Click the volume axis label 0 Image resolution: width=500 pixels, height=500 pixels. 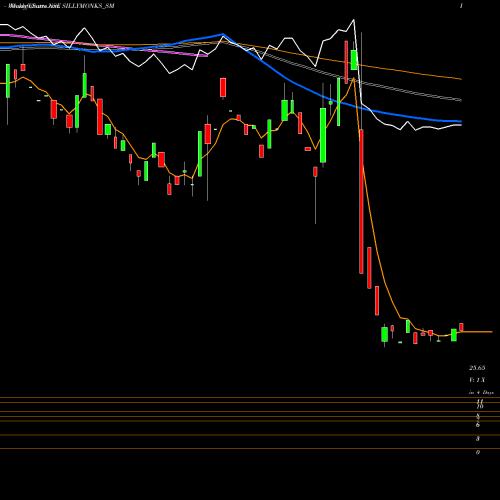pyautogui.click(x=478, y=452)
